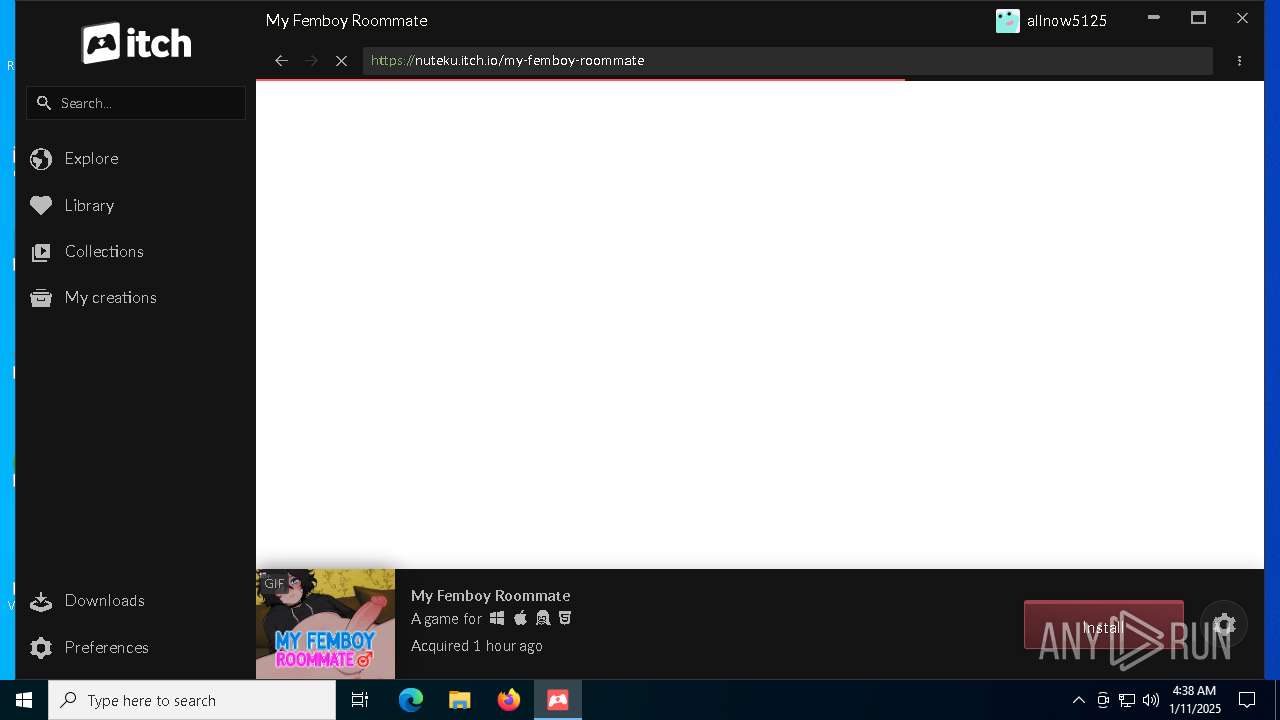The height and width of the screenshot is (720, 1280).
Task: Click the network tray icon
Action: 1127,700
